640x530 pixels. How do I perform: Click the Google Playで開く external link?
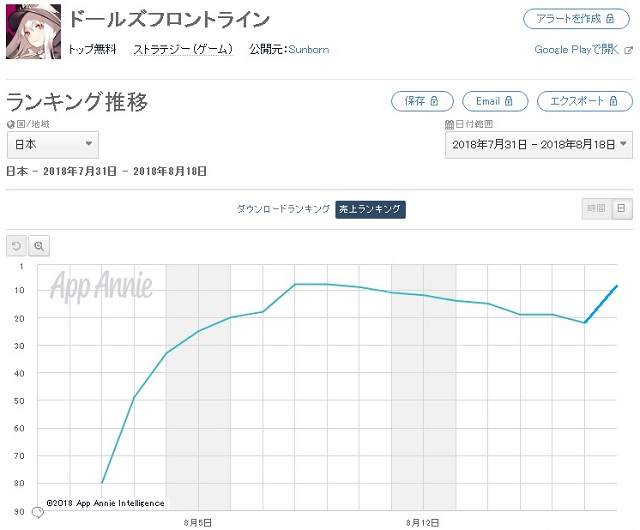click(x=583, y=49)
